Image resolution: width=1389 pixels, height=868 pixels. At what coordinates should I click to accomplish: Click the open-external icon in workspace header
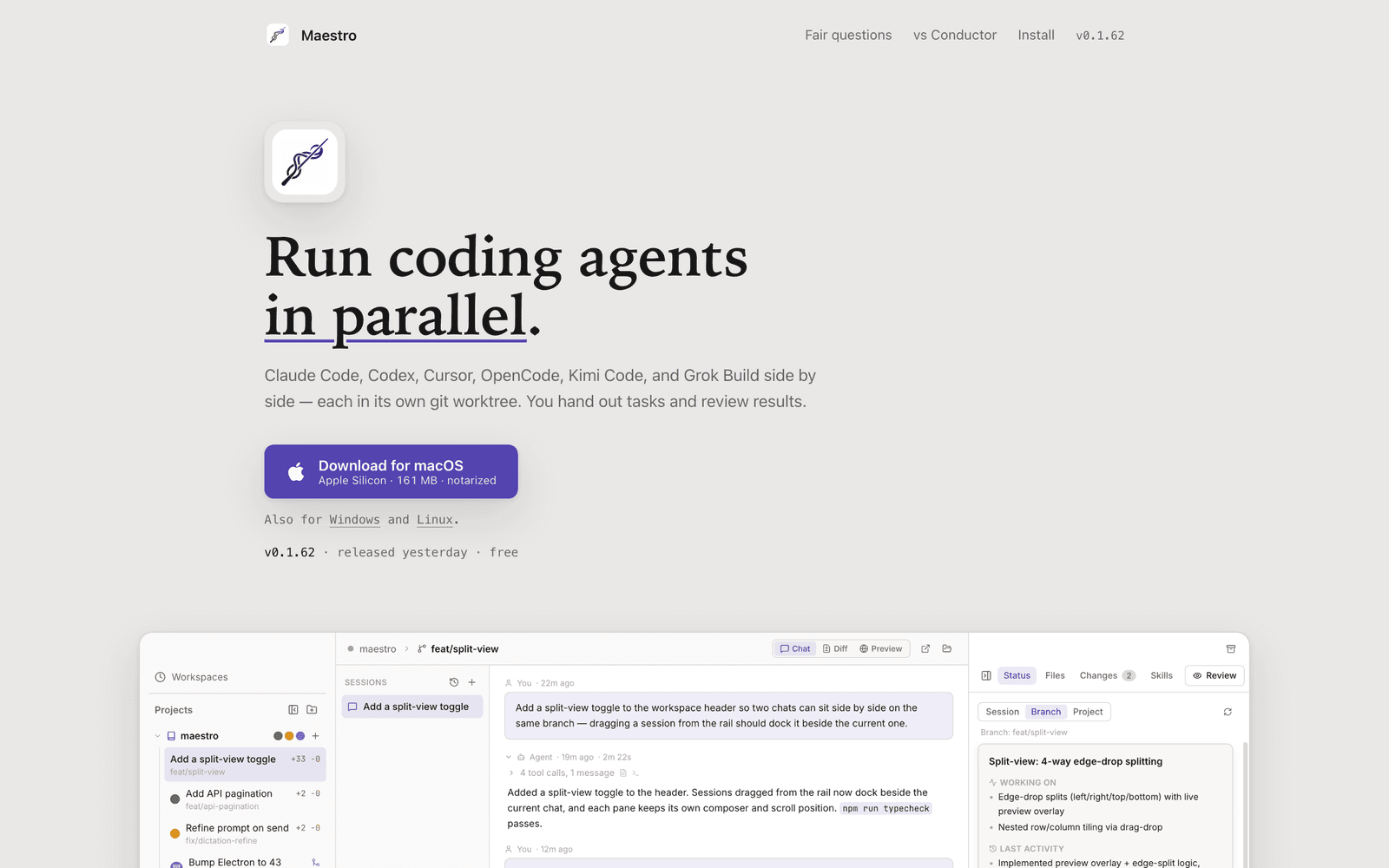coord(925,648)
